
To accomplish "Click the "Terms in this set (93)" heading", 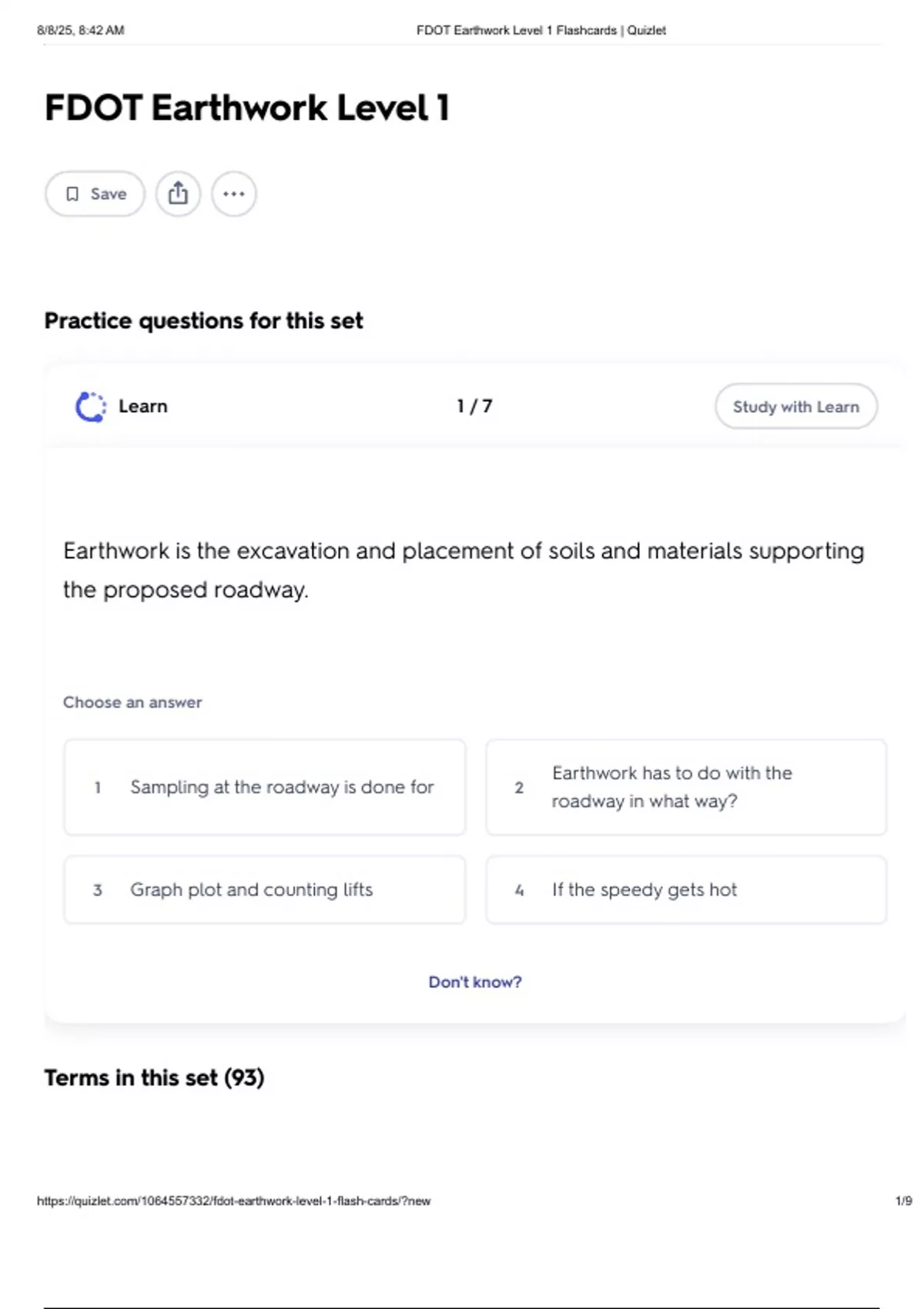I will tap(154, 1077).
